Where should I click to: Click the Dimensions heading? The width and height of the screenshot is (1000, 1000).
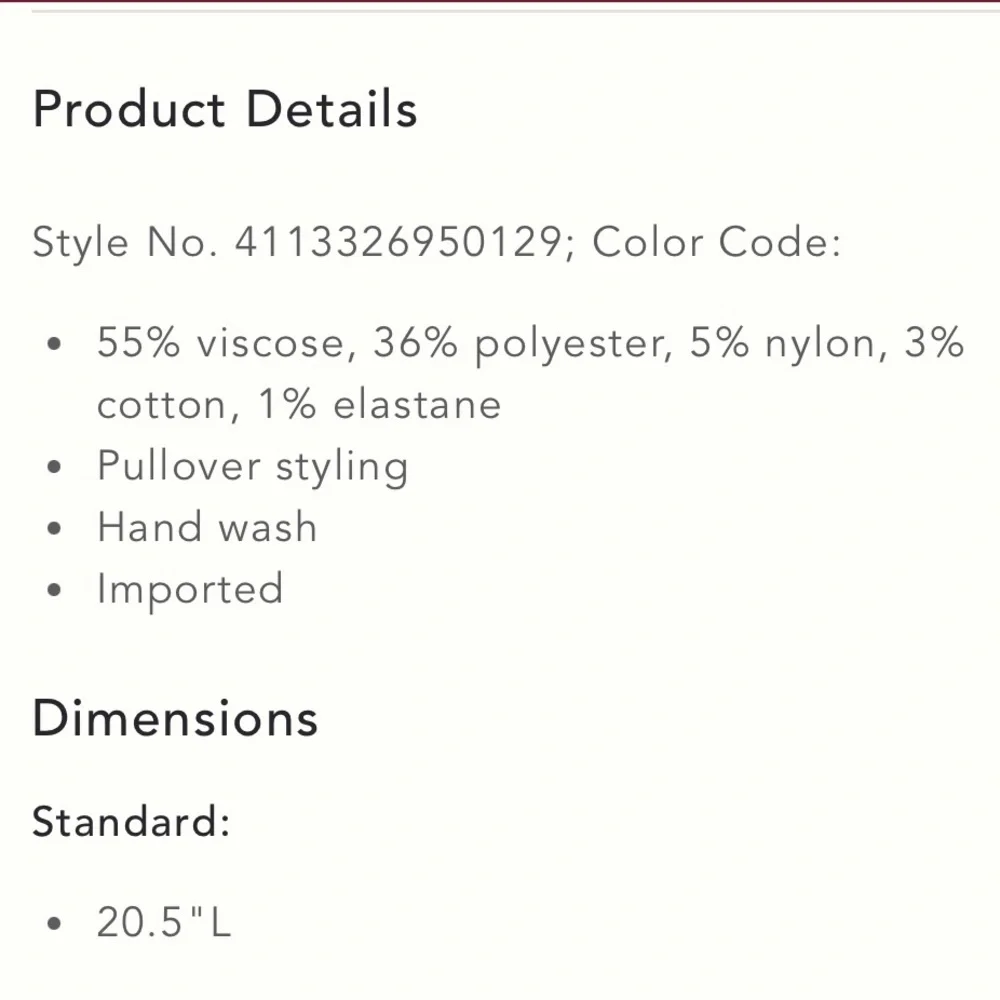click(175, 719)
